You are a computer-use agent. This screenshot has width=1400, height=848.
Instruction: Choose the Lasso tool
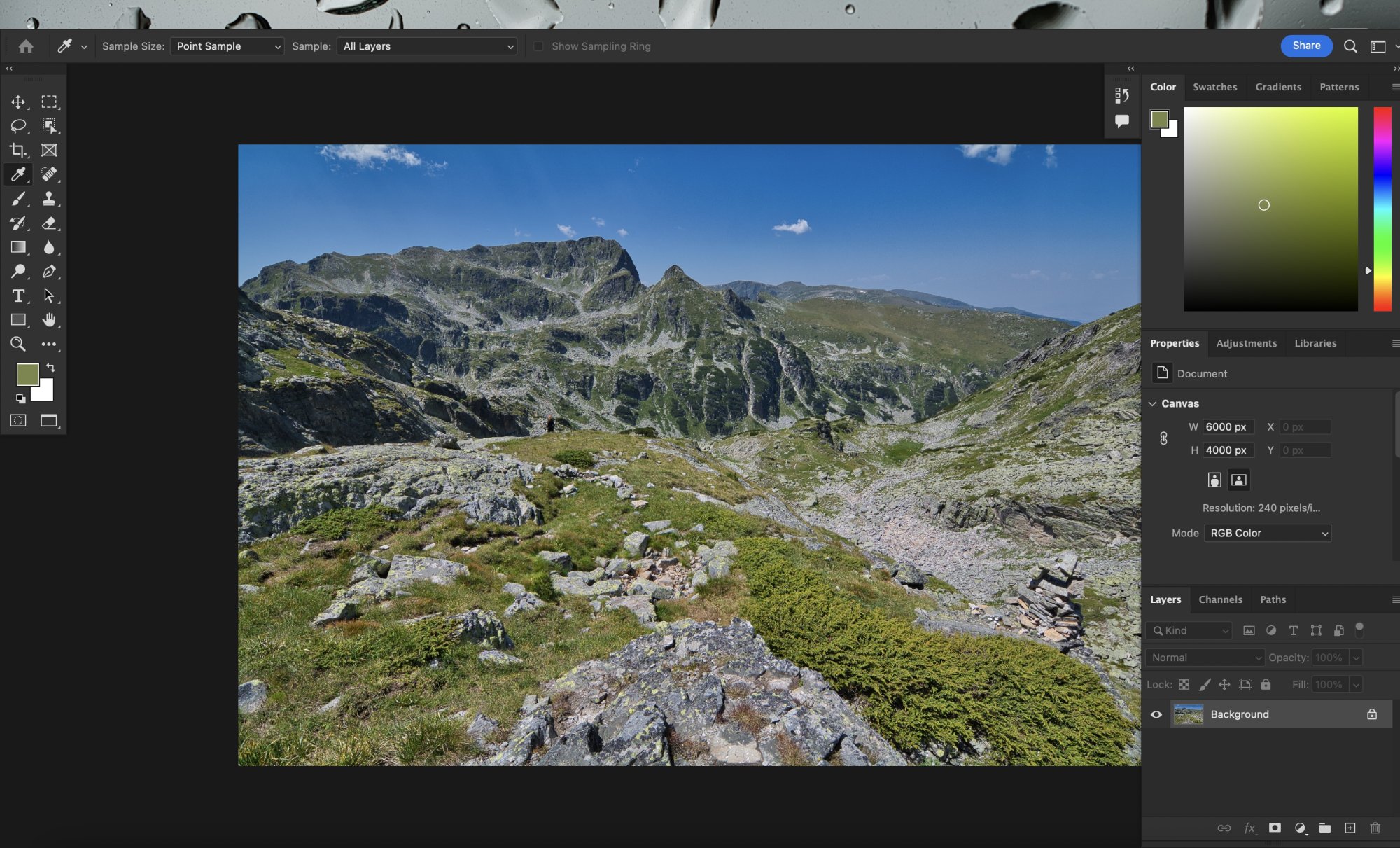click(18, 125)
